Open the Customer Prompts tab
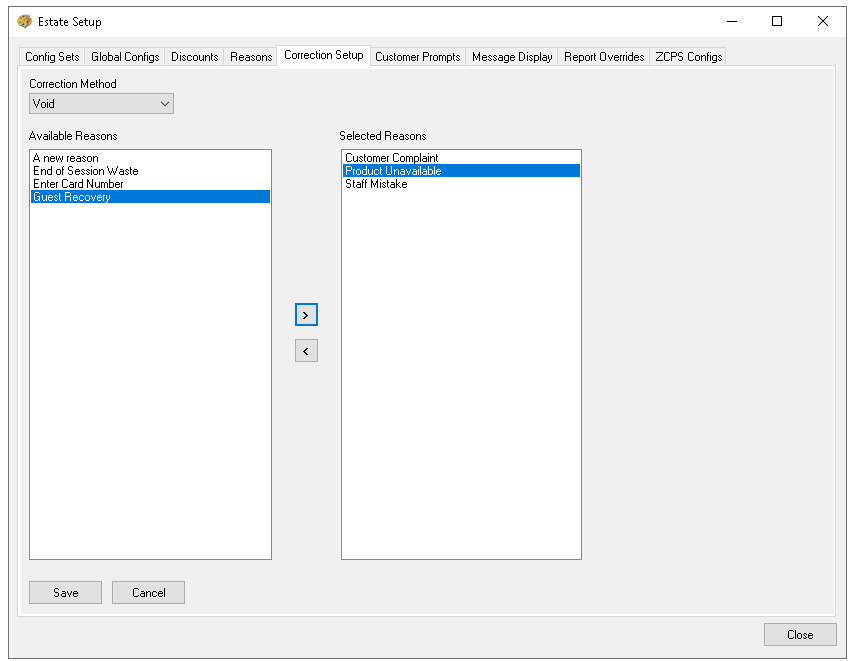Viewport: 852px width, 661px height. [x=417, y=57]
